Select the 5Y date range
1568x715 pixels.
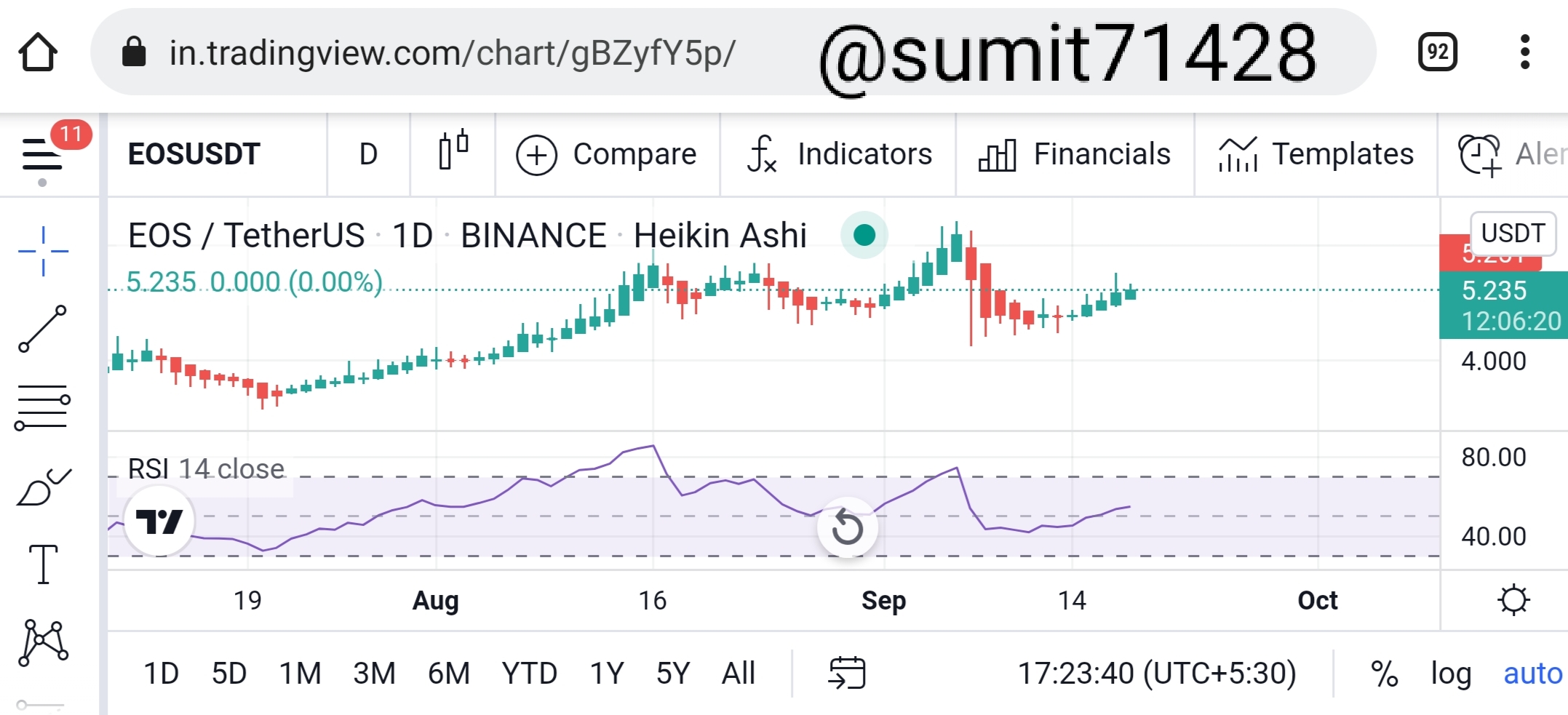673,674
